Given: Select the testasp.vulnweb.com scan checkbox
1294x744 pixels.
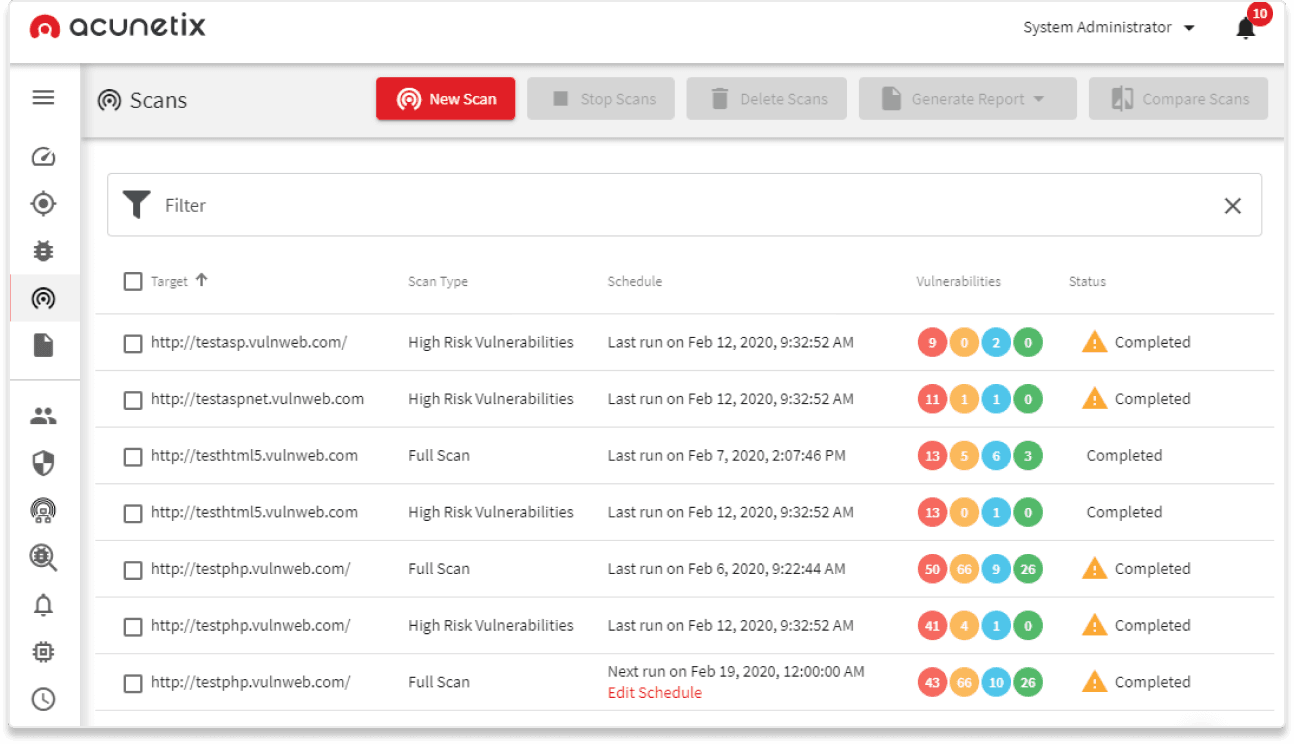Looking at the screenshot, I should (133, 343).
